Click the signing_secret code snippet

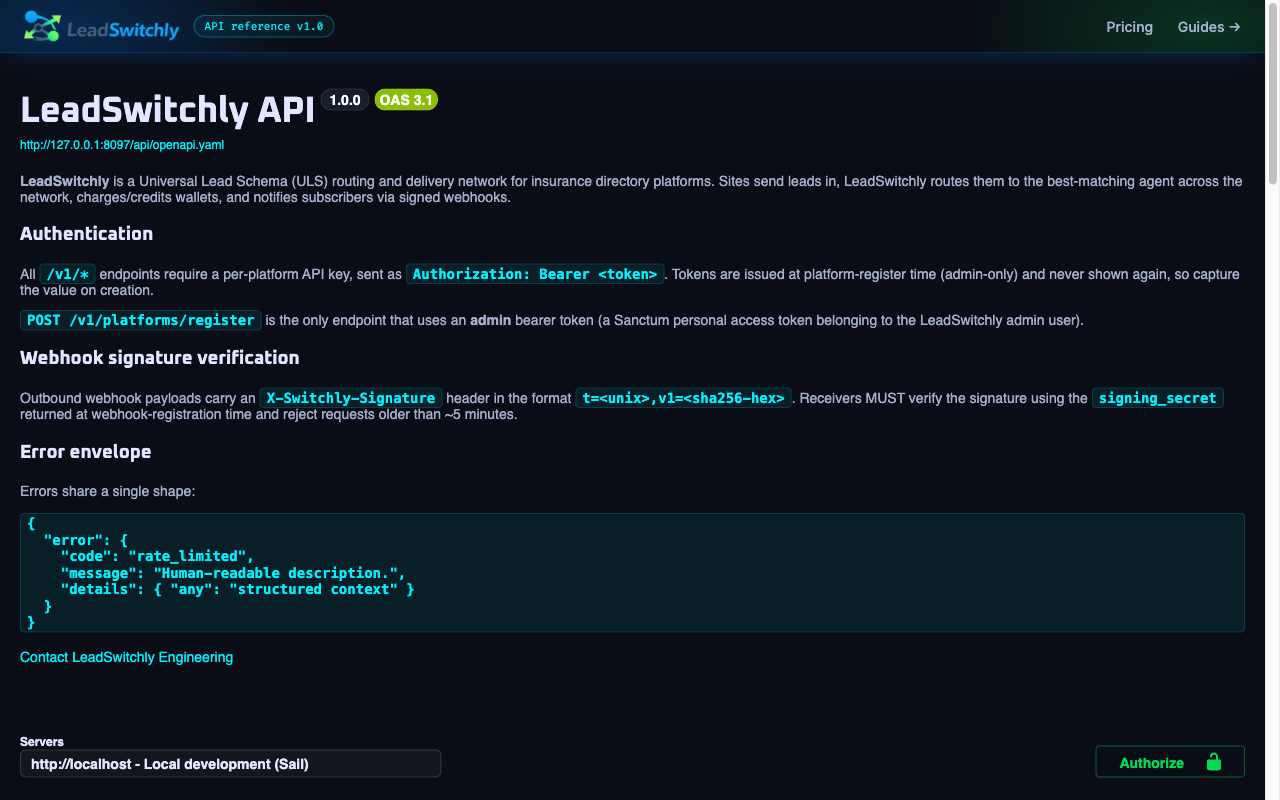pos(1158,398)
